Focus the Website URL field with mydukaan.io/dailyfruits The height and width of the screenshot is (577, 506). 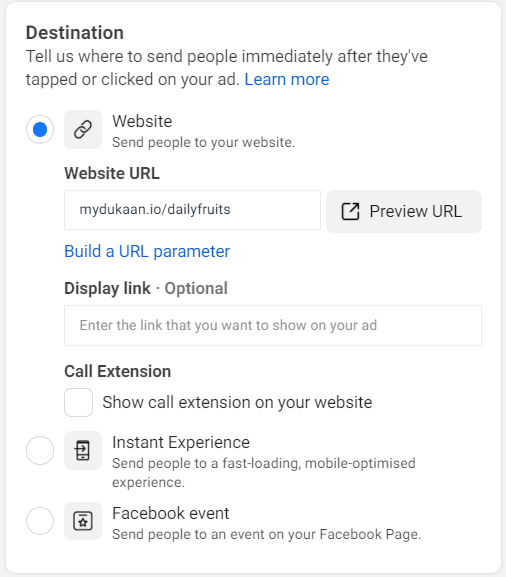tap(192, 210)
